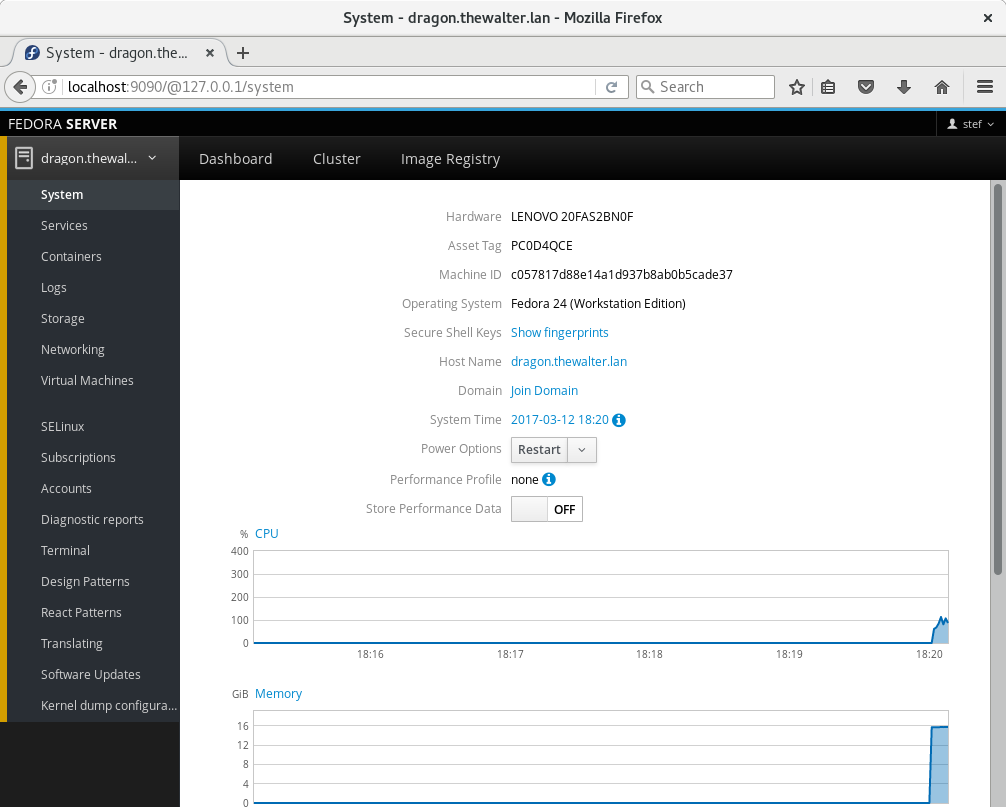The width and height of the screenshot is (1006, 807).
Task: Select Virtual Machines in the sidebar
Action: click(x=87, y=381)
